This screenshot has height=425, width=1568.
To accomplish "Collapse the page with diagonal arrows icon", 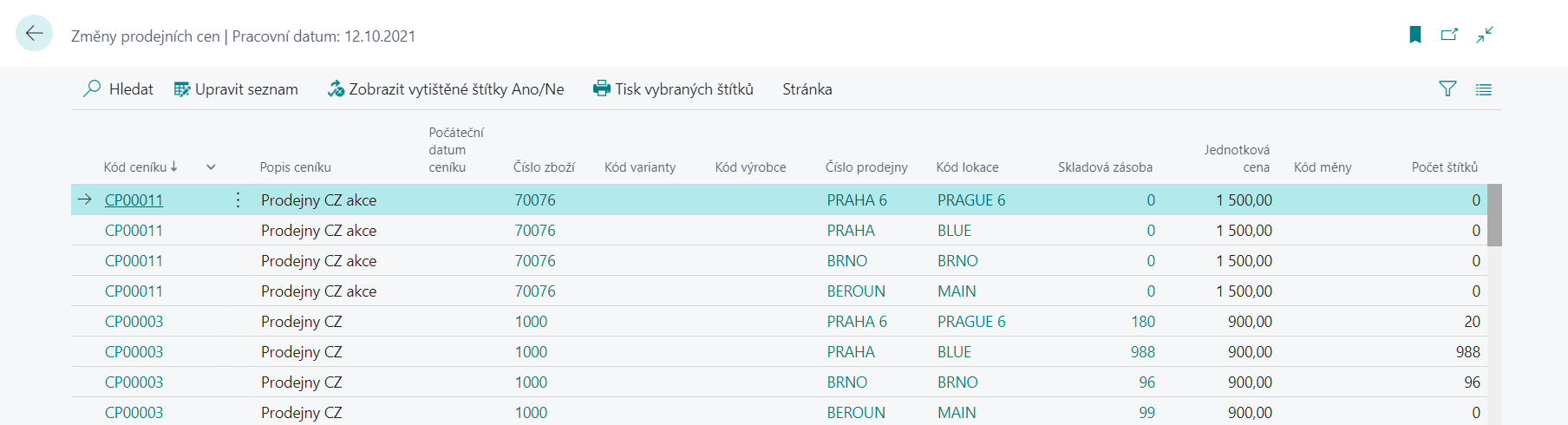I will [1485, 35].
